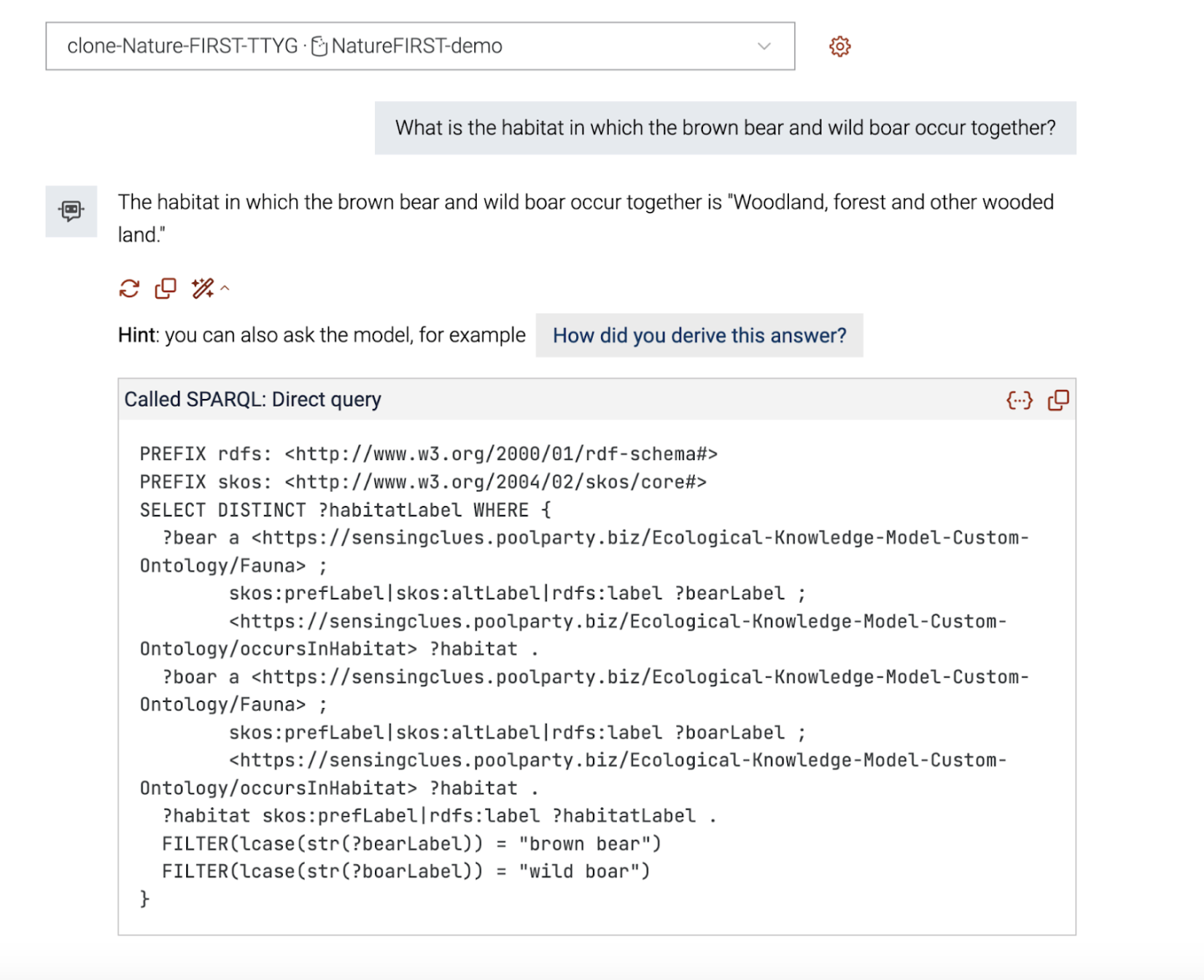Screen dimensions: 1204x980
Task: Click the FILTER line for "brown bear"
Action: (x=412, y=844)
